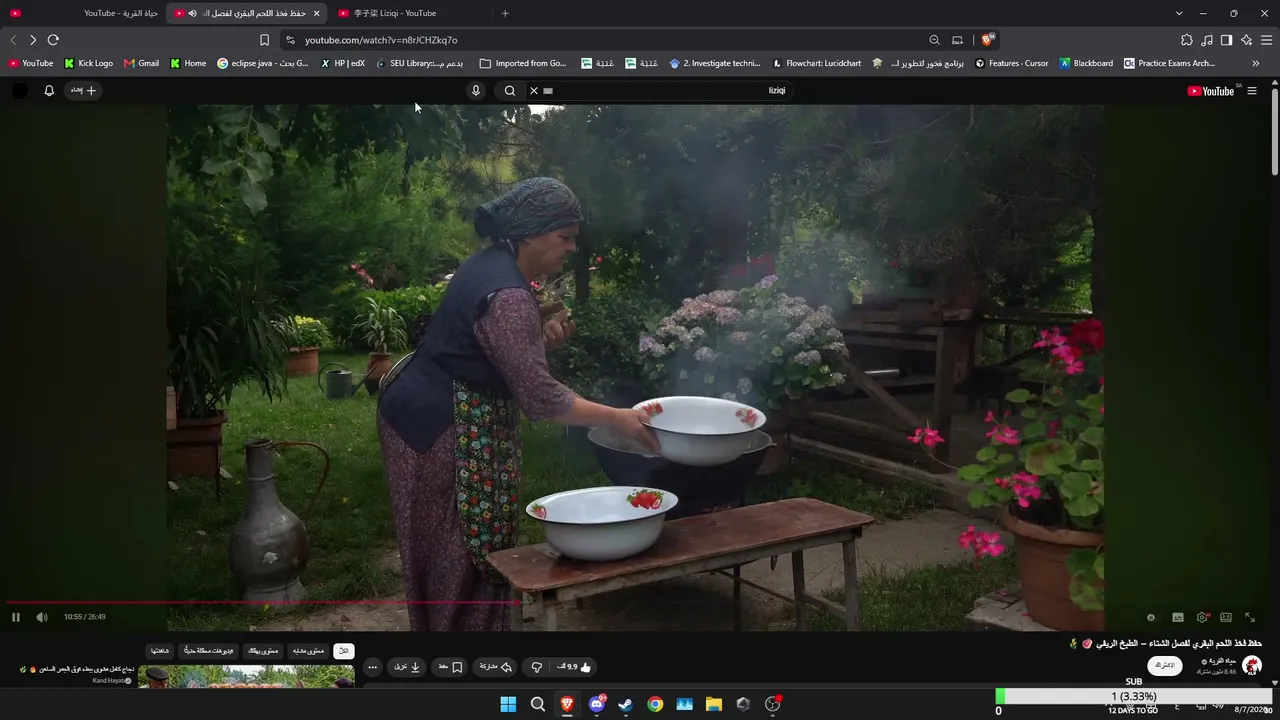Open the channel avatar with rooster logo

point(1251,665)
